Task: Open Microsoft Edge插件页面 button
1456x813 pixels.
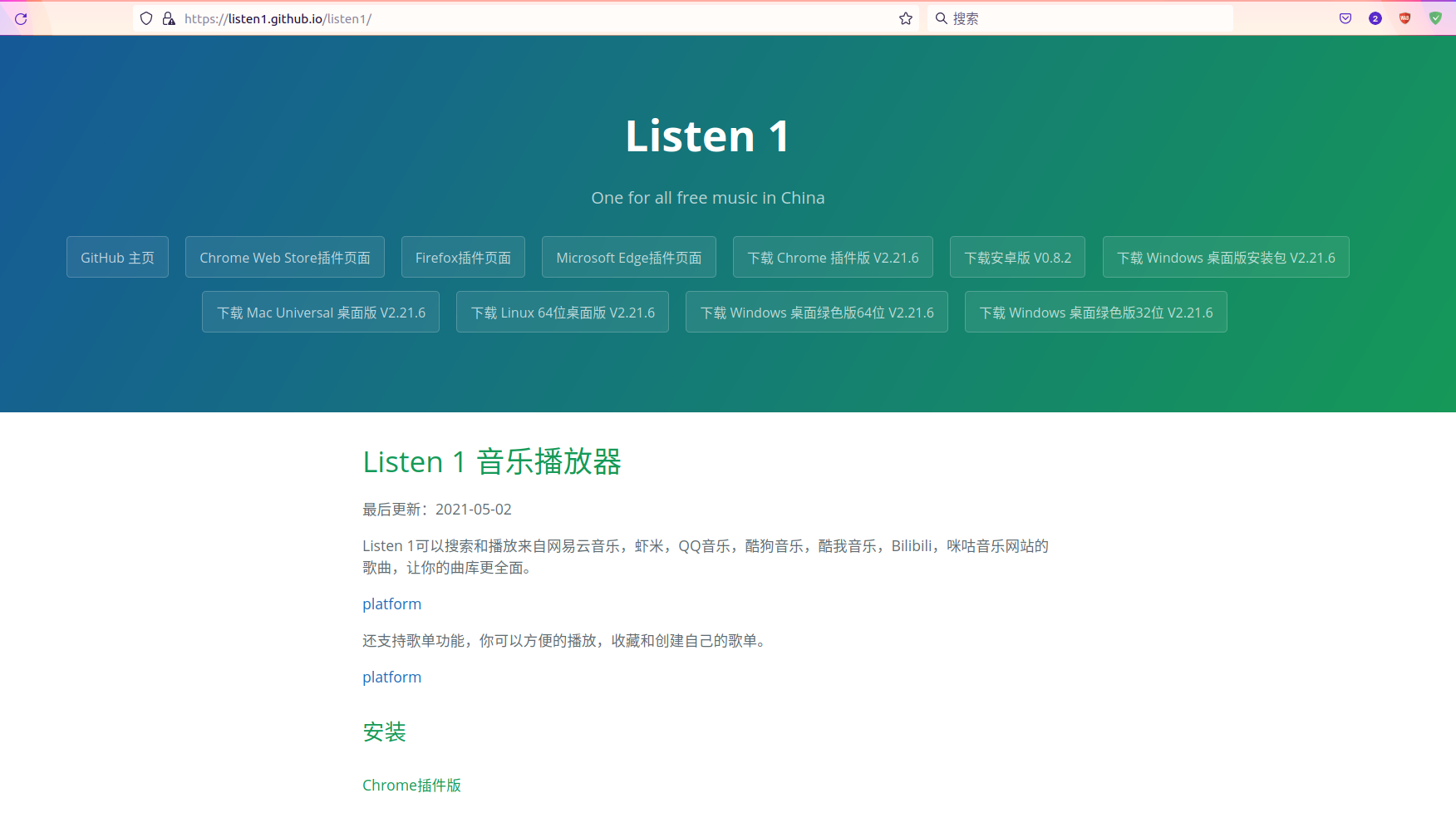Action: (629, 258)
